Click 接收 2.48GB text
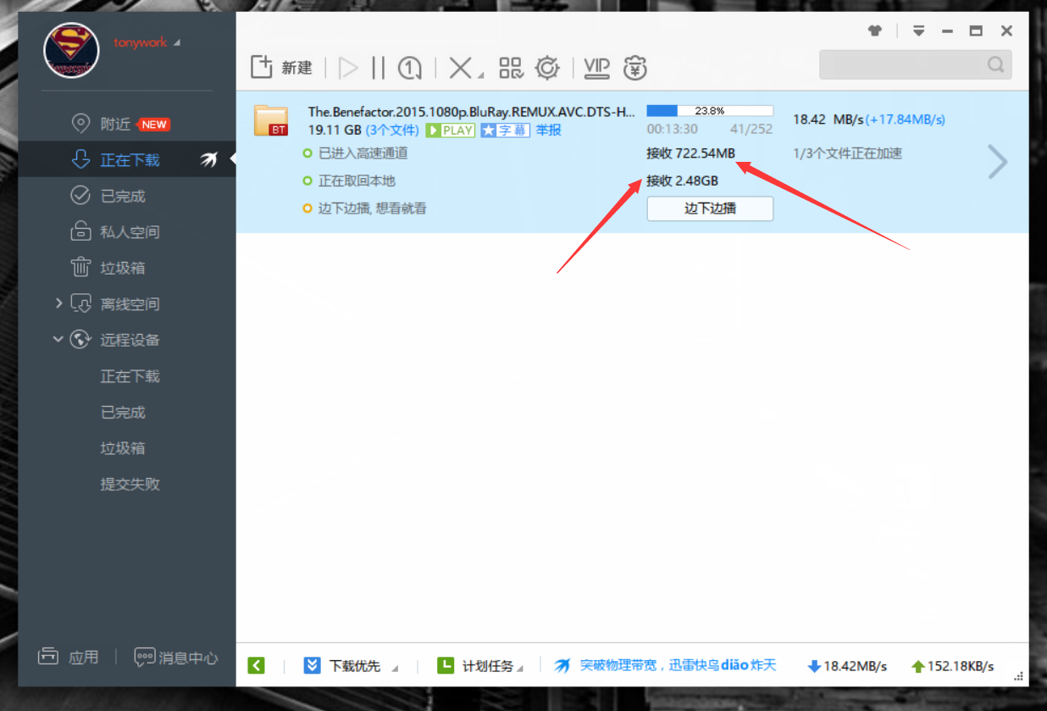Image resolution: width=1047 pixels, height=711 pixels. [682, 181]
